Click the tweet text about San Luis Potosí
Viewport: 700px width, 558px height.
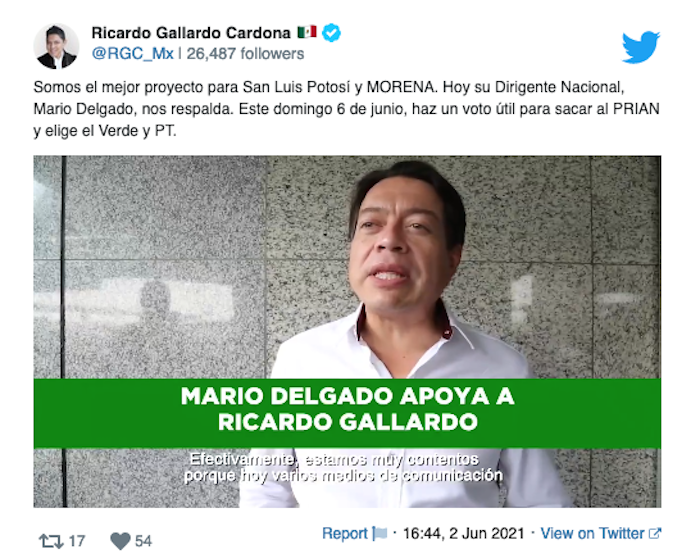pyautogui.click(x=346, y=109)
